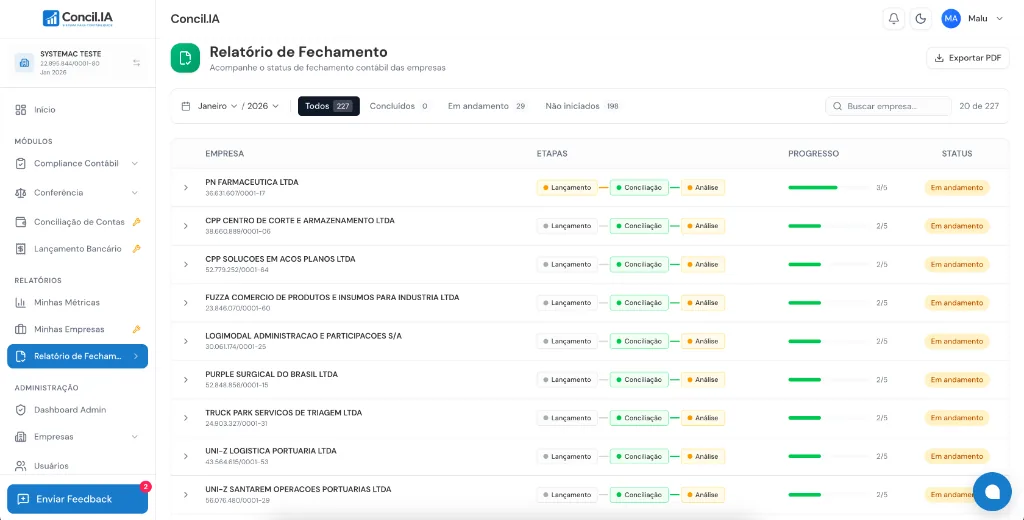Expand the Conferência submenu chevron
Viewport: 1024px width, 520px height.
[x=135, y=193]
